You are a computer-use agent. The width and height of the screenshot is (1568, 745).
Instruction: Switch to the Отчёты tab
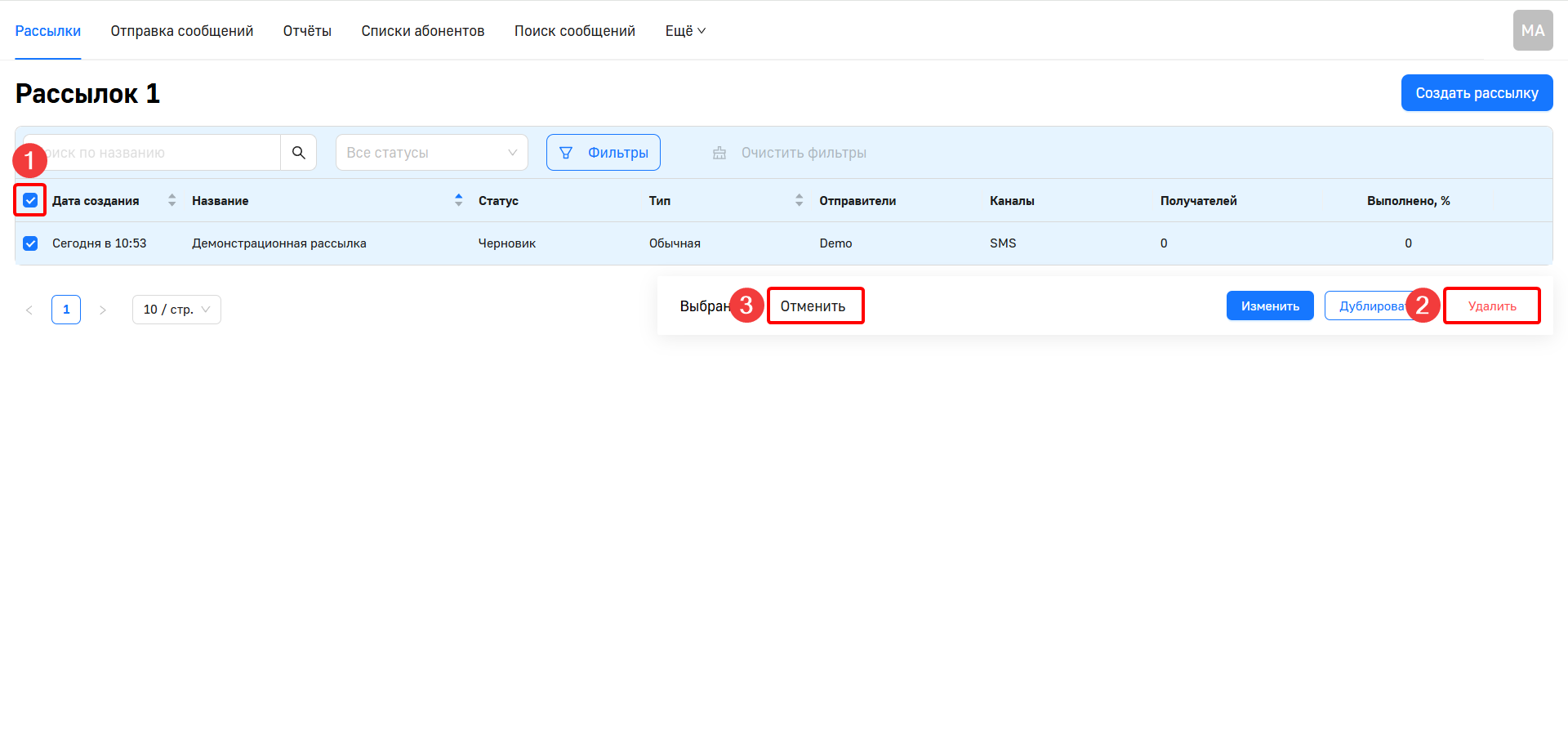(307, 31)
